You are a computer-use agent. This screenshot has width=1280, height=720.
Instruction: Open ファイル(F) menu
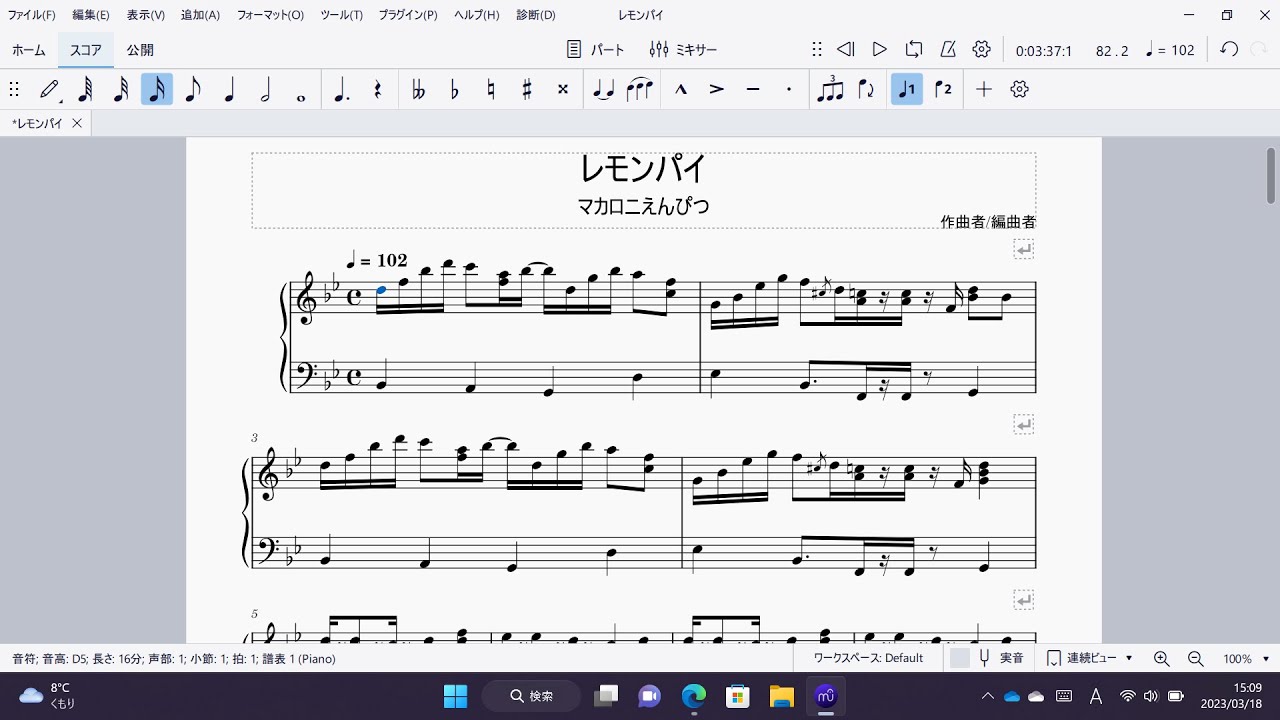tap(32, 15)
